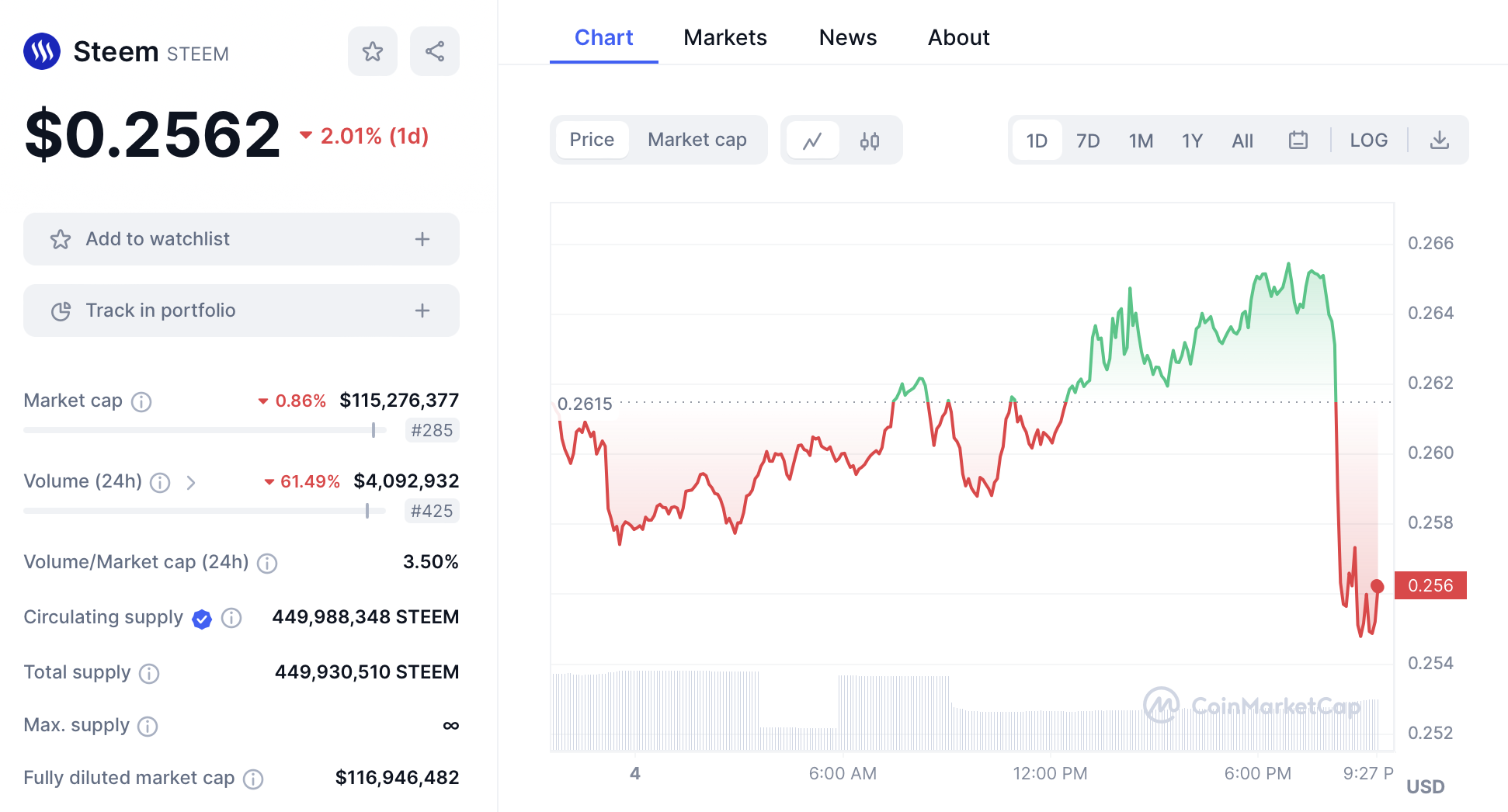Expand Add to watchlist plus
1508x812 pixels.
[422, 239]
